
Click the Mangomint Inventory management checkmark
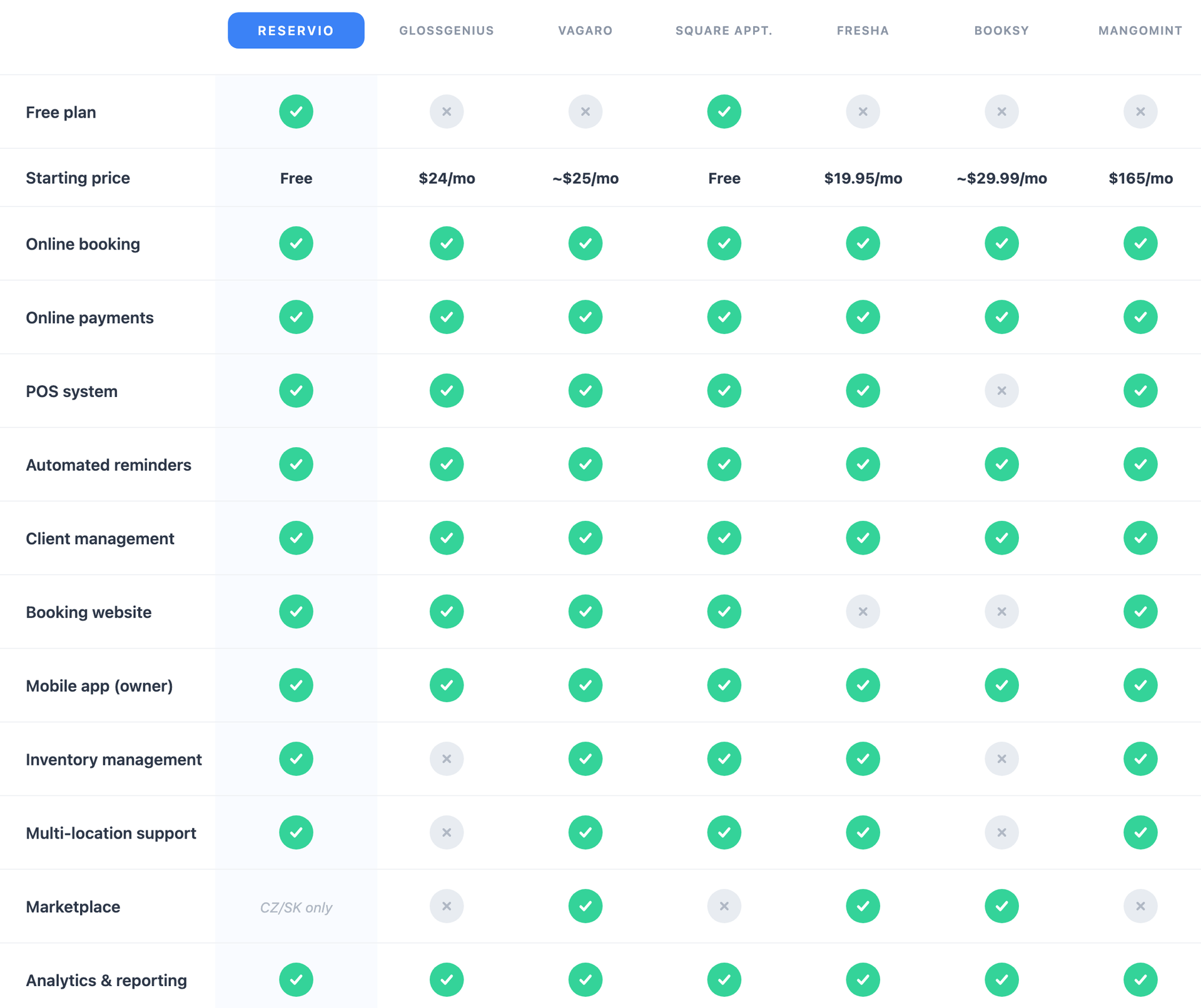[x=1140, y=759]
